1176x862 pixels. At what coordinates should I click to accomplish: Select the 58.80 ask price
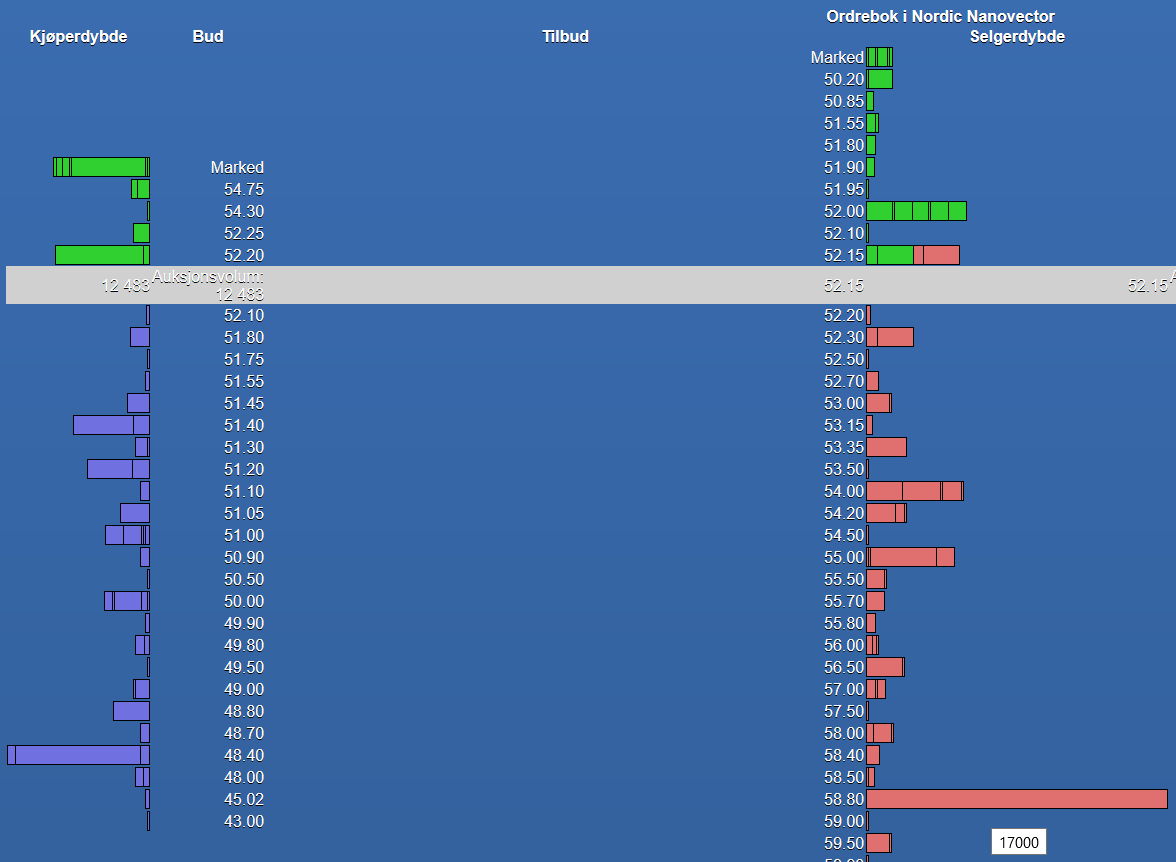click(x=844, y=800)
